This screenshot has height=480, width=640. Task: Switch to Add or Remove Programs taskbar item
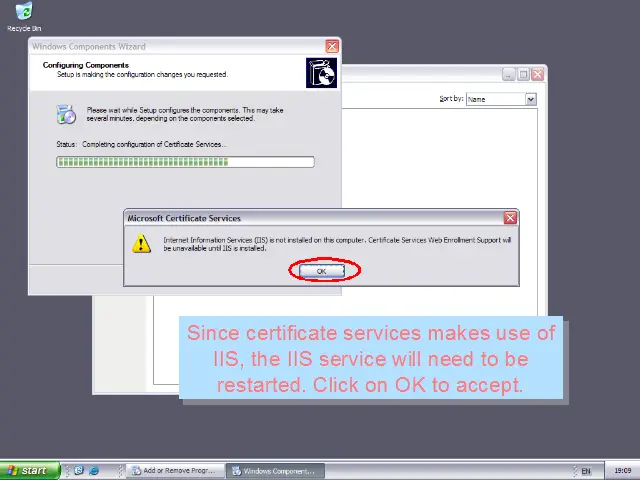click(x=175, y=471)
